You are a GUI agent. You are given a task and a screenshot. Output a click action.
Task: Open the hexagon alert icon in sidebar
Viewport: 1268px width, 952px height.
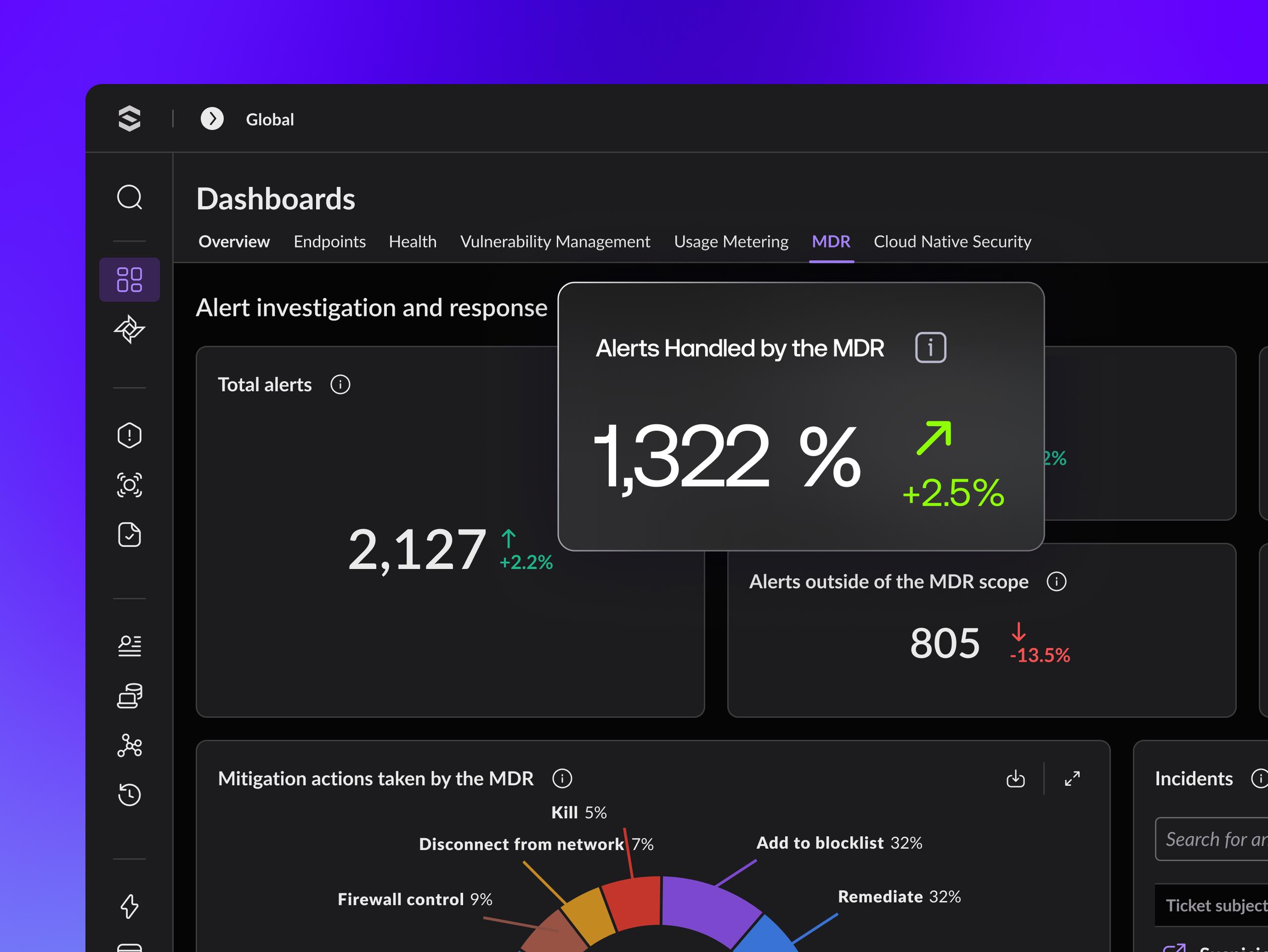click(130, 435)
